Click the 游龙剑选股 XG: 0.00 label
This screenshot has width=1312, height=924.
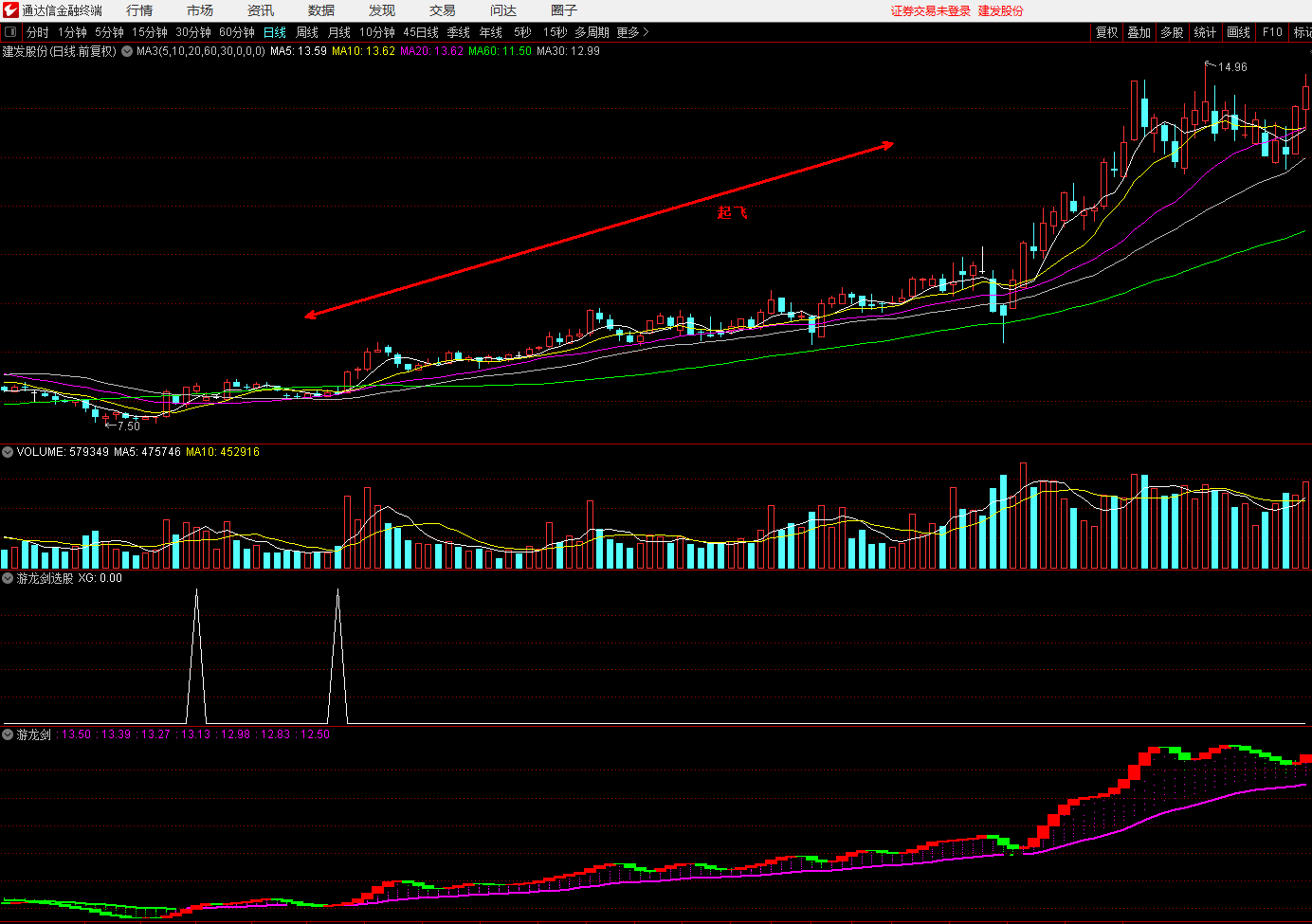69,578
